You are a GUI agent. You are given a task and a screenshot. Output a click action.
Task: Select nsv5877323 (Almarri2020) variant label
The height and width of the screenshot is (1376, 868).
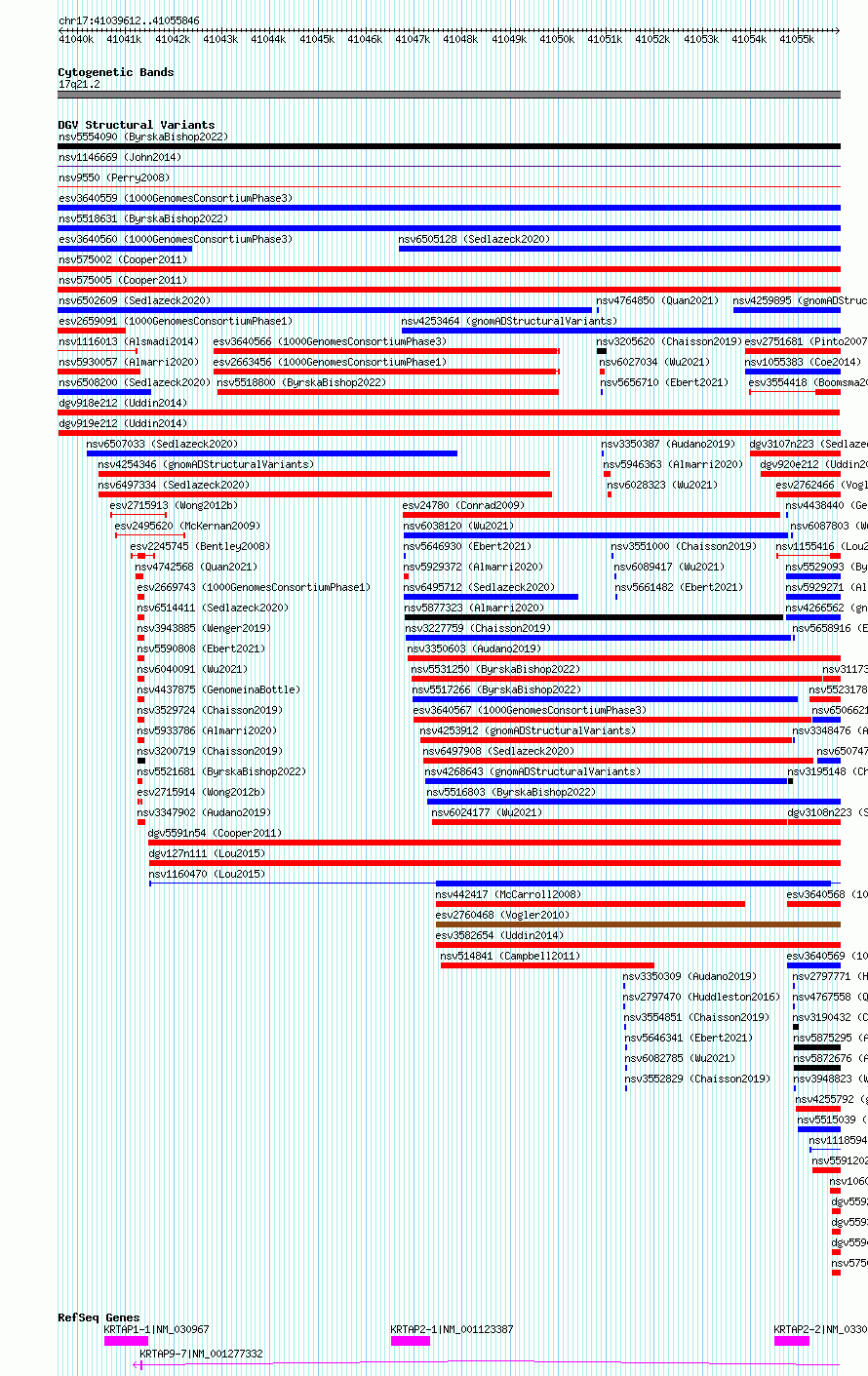pyautogui.click(x=475, y=608)
